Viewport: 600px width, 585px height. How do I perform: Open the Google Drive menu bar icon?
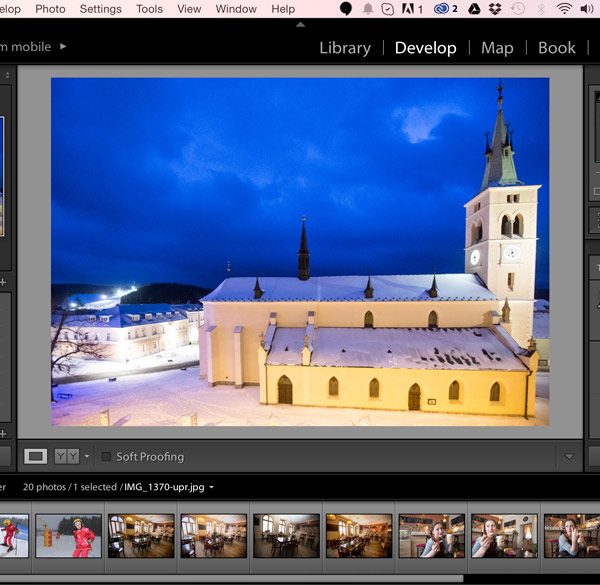(x=474, y=8)
